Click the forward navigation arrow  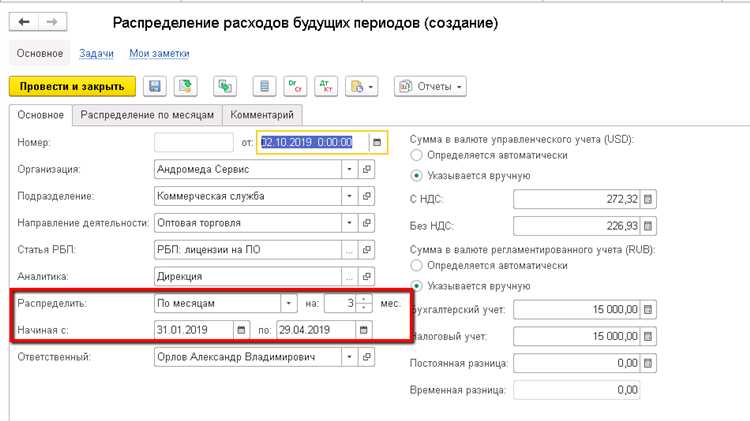[52, 22]
